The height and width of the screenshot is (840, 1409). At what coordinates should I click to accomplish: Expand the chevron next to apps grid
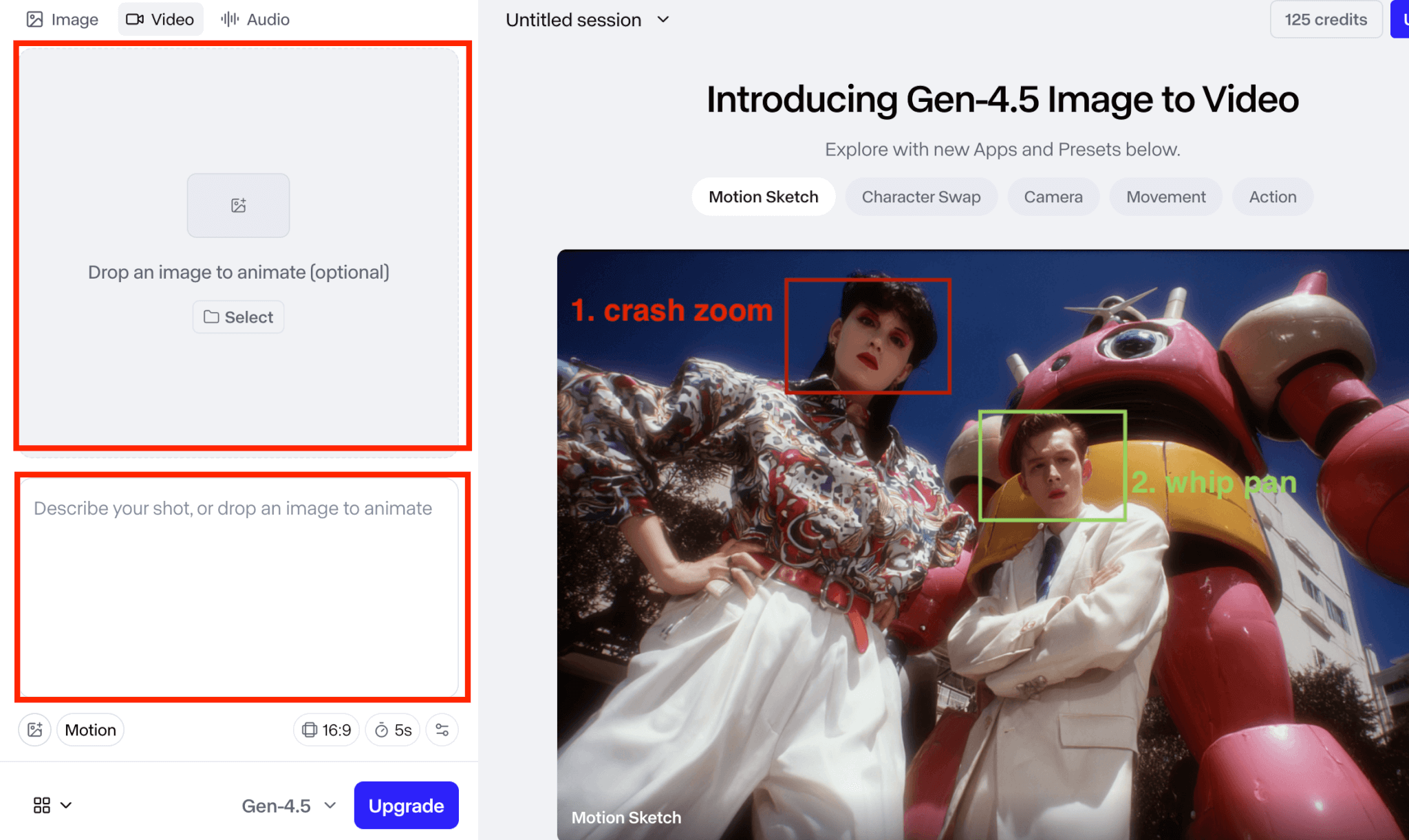(x=66, y=805)
